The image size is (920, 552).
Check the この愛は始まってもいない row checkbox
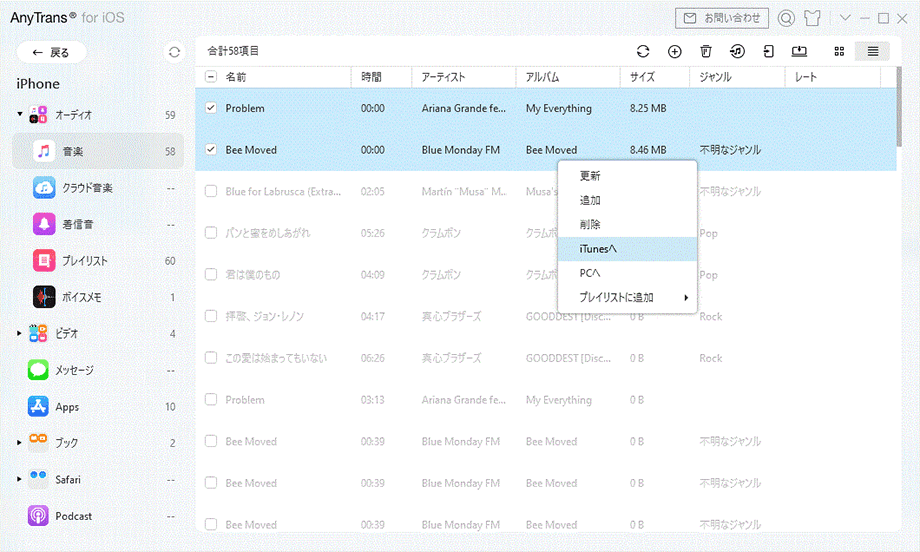pyautogui.click(x=211, y=358)
